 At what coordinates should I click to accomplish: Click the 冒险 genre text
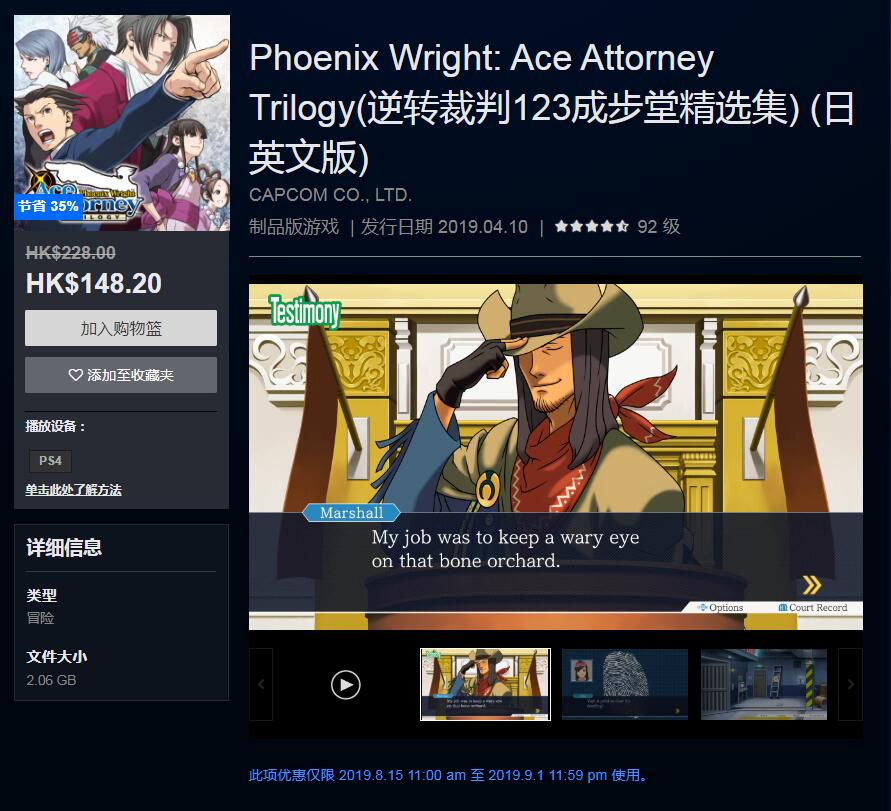coord(40,618)
